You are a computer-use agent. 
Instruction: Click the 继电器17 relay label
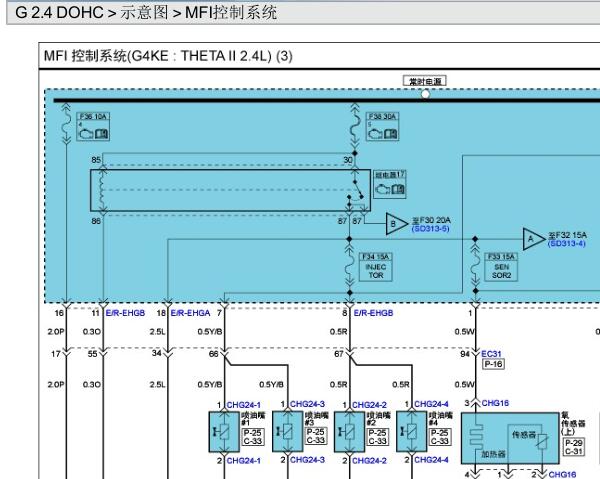tap(390, 175)
